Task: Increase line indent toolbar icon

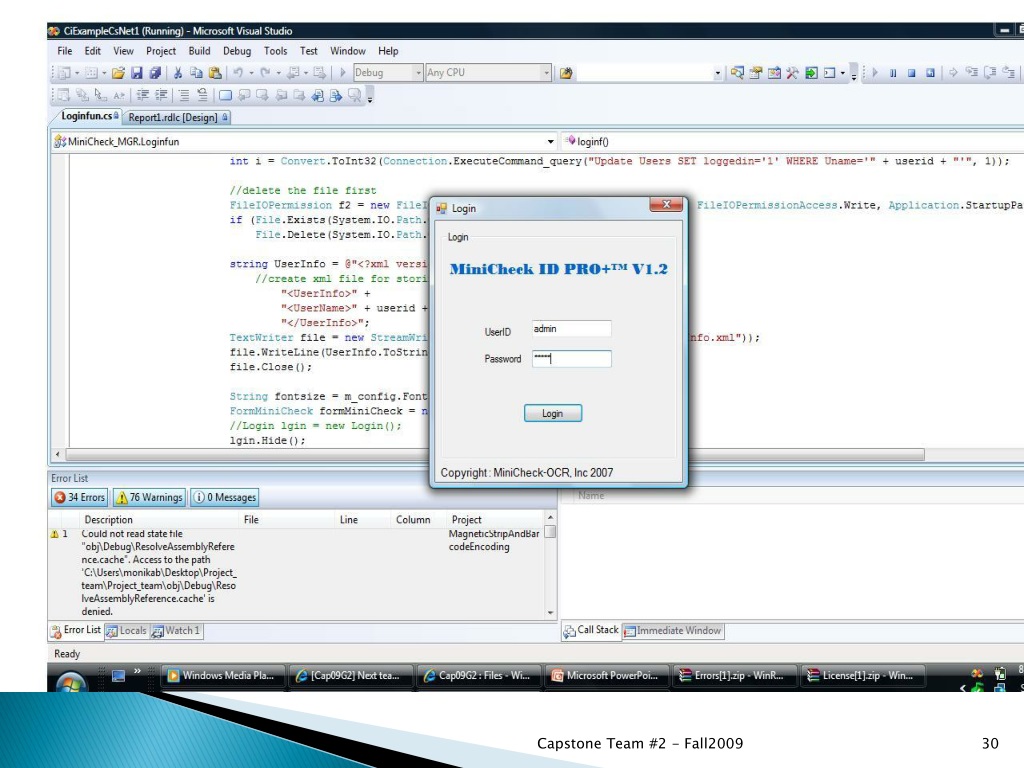Action: (161, 95)
